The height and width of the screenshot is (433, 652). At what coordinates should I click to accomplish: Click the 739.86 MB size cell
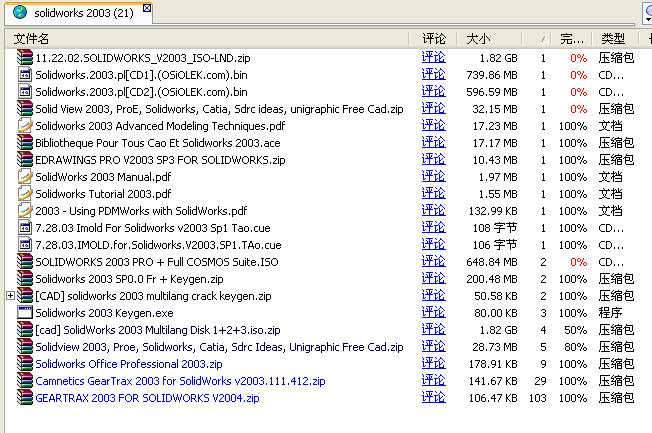tap(492, 75)
